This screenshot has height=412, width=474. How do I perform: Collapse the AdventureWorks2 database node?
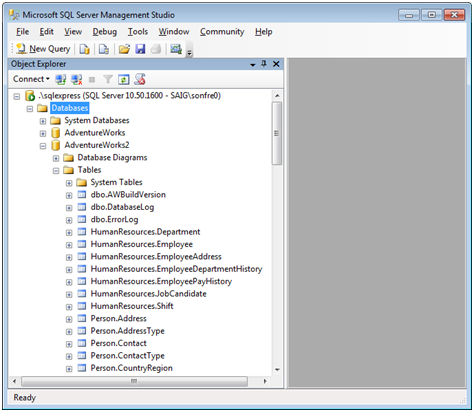tap(43, 146)
